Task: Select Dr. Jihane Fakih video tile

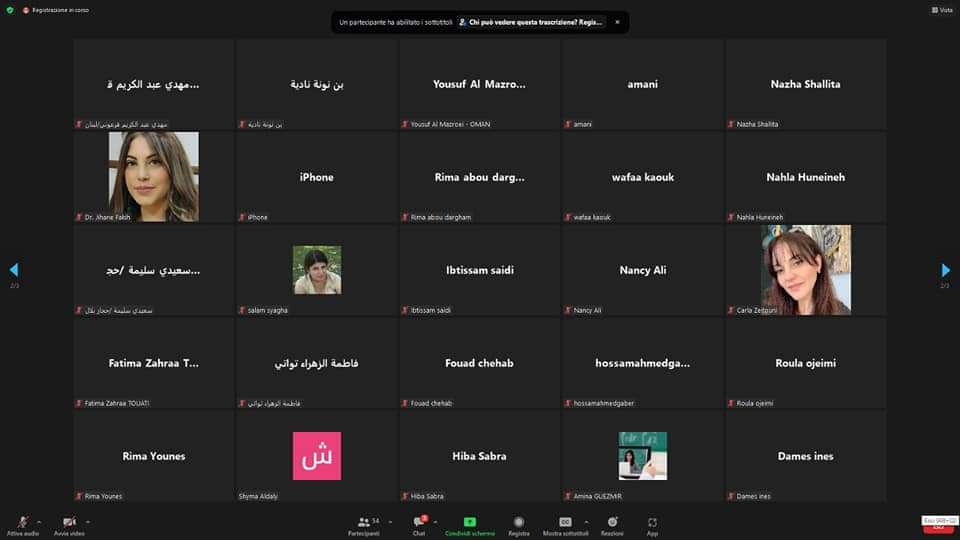Action: click(x=153, y=177)
